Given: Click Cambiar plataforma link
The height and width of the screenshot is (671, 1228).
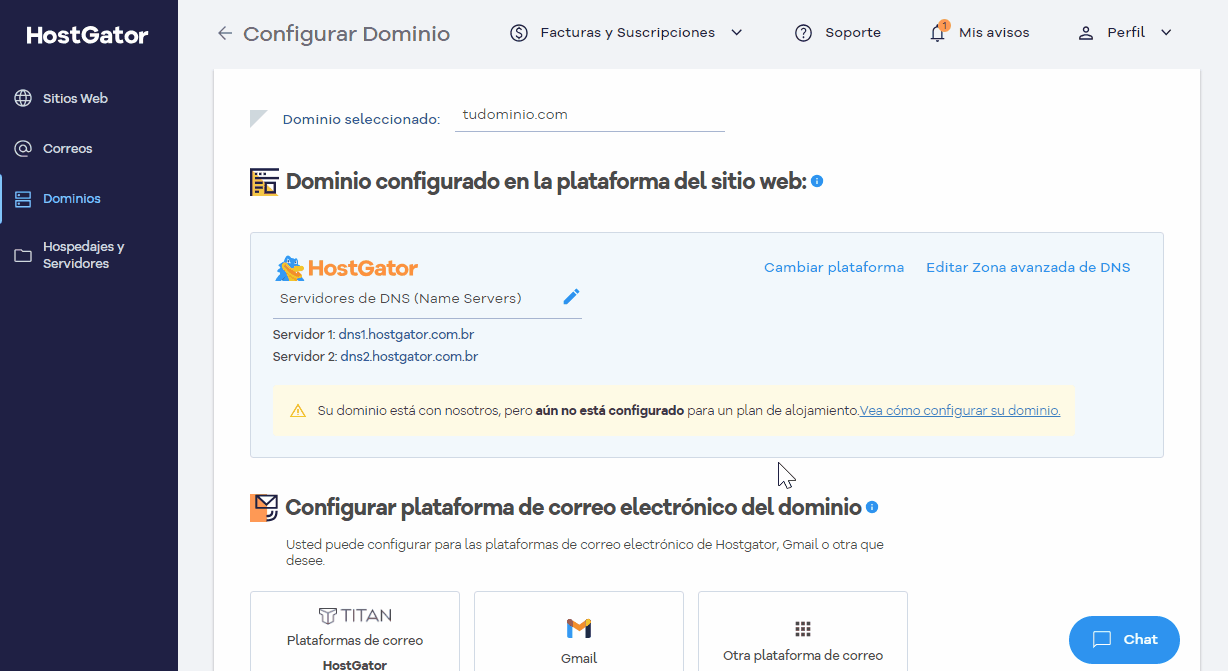Looking at the screenshot, I should (834, 268).
